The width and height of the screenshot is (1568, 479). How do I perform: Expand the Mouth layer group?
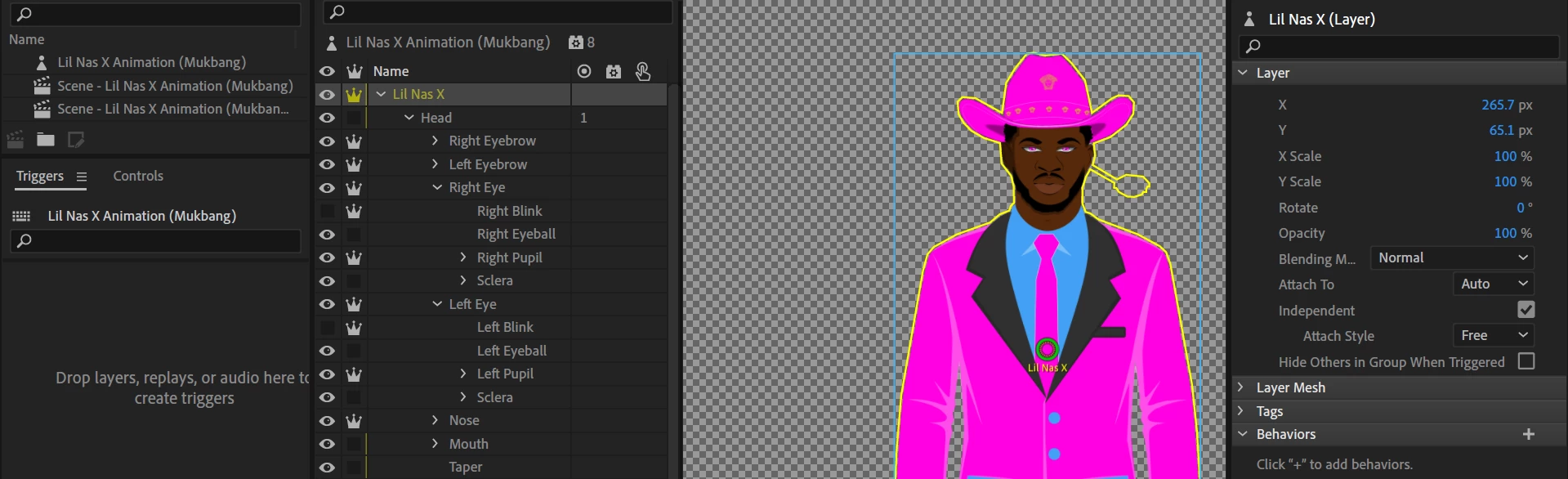click(x=436, y=443)
